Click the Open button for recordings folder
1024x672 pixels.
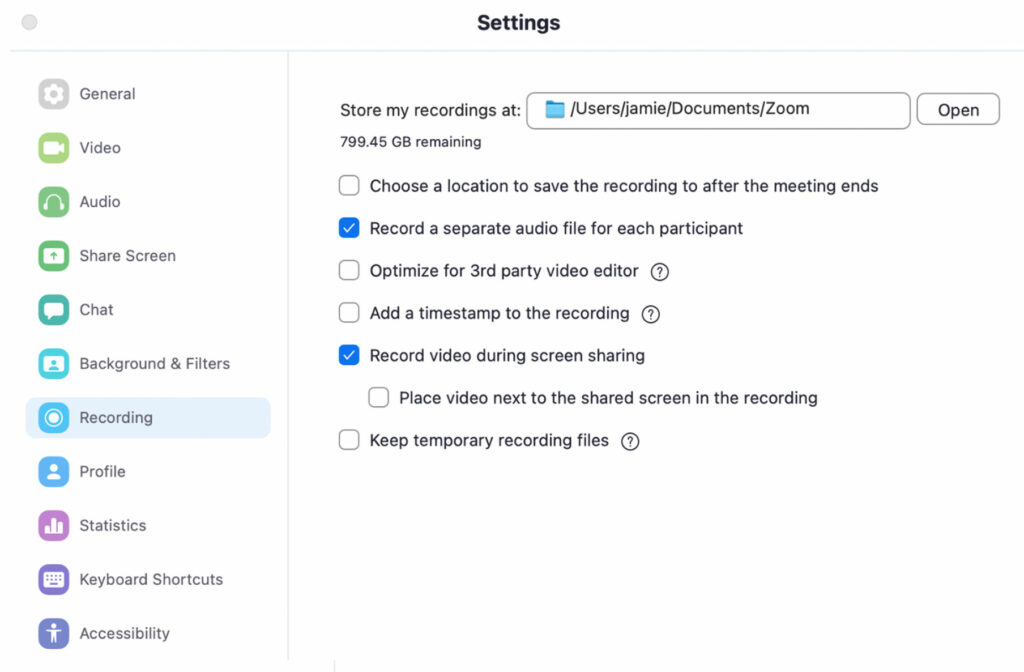click(x=958, y=110)
